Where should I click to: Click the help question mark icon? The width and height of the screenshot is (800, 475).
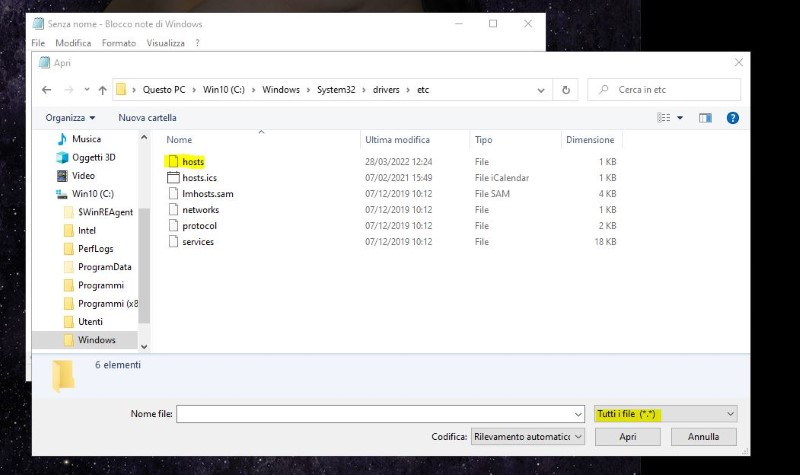pyautogui.click(x=732, y=118)
